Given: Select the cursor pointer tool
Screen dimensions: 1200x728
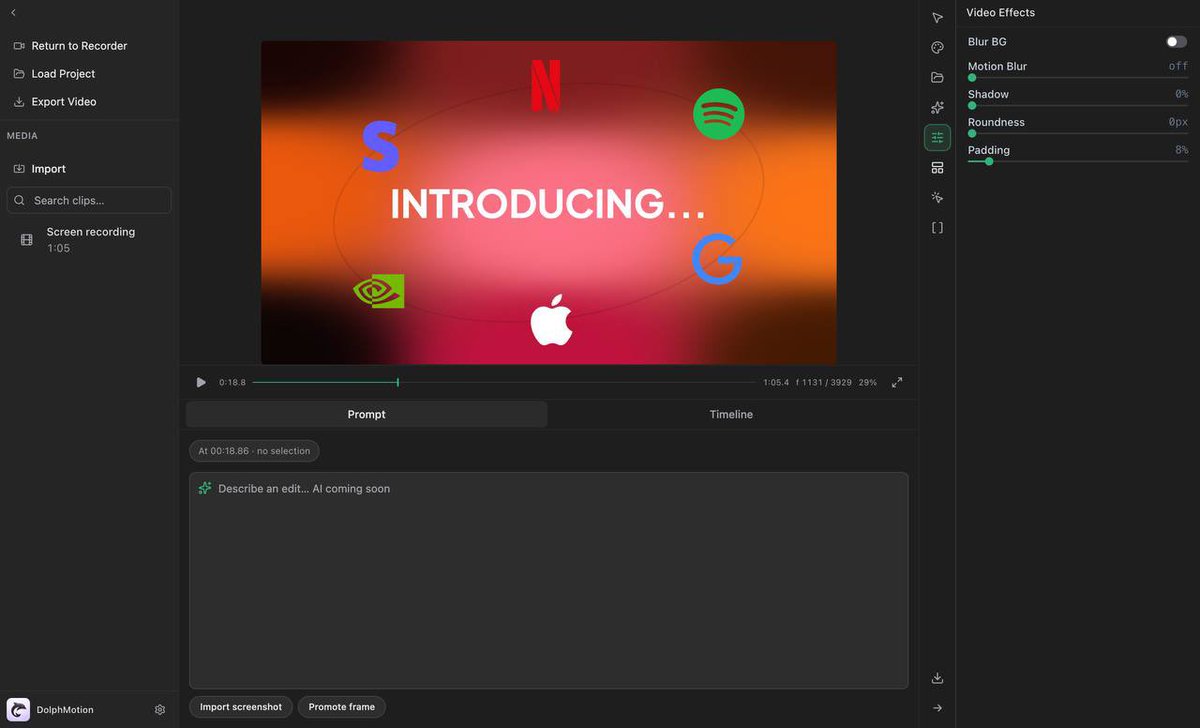Looking at the screenshot, I should tap(937, 18).
